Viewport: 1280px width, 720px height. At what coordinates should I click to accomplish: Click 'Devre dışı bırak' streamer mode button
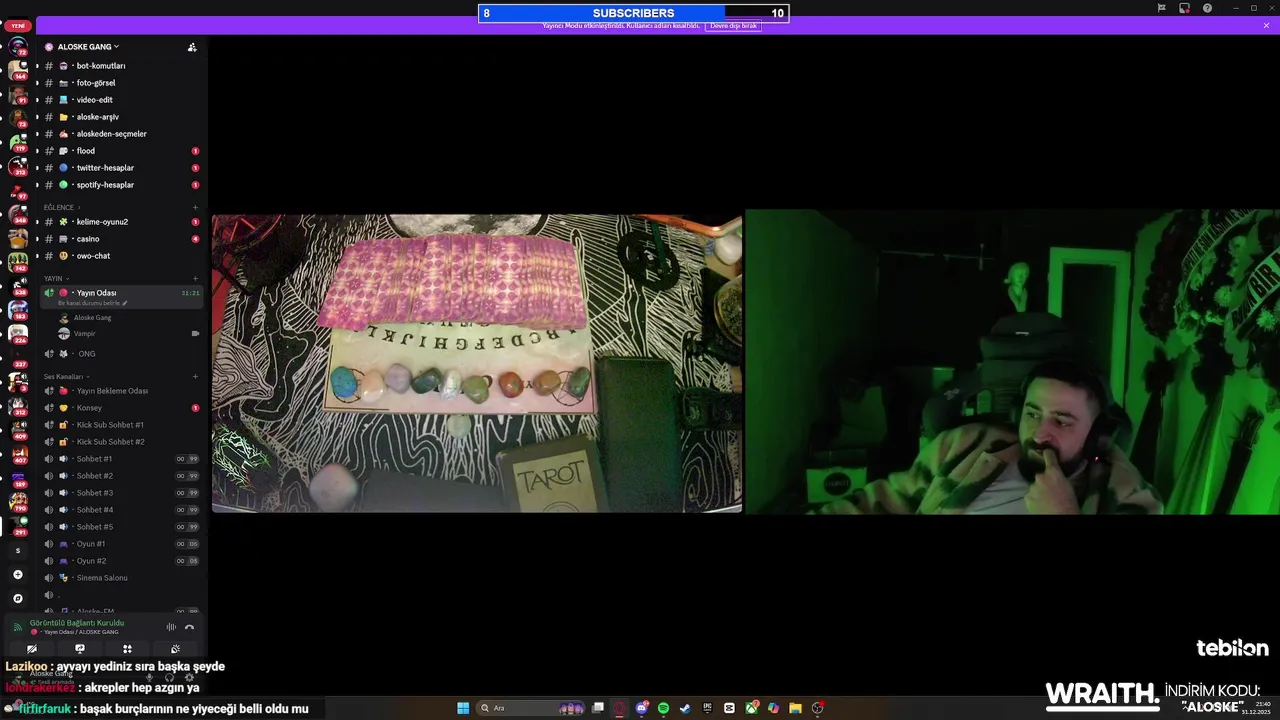point(733,26)
